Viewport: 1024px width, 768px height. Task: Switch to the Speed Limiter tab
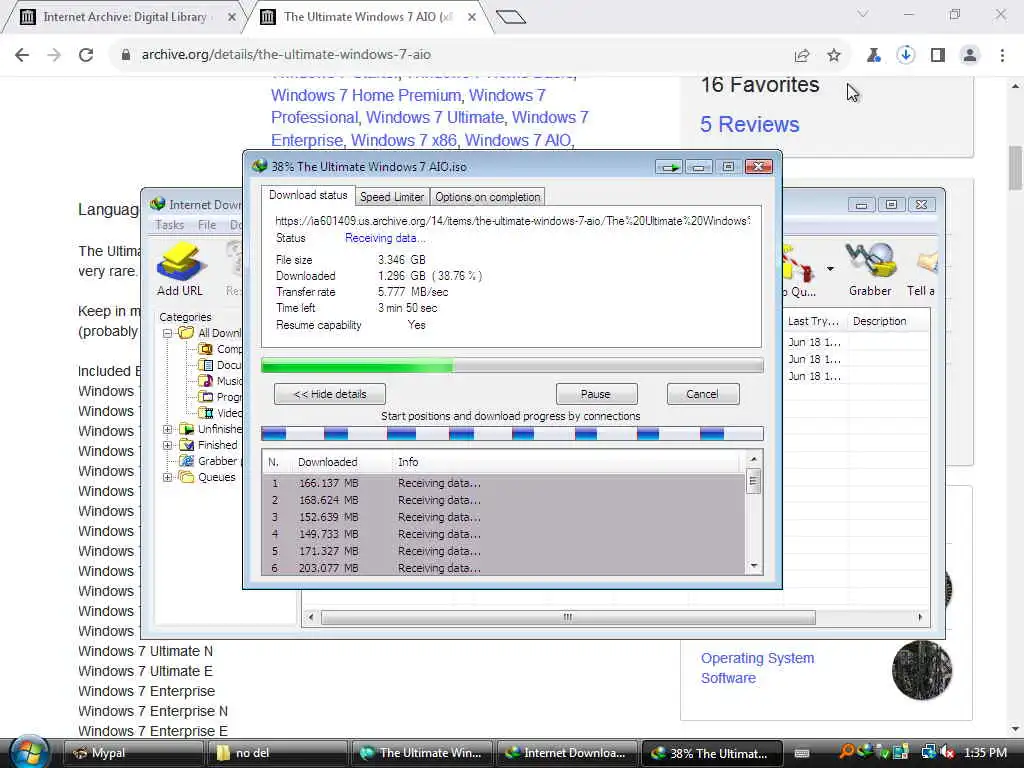click(392, 197)
